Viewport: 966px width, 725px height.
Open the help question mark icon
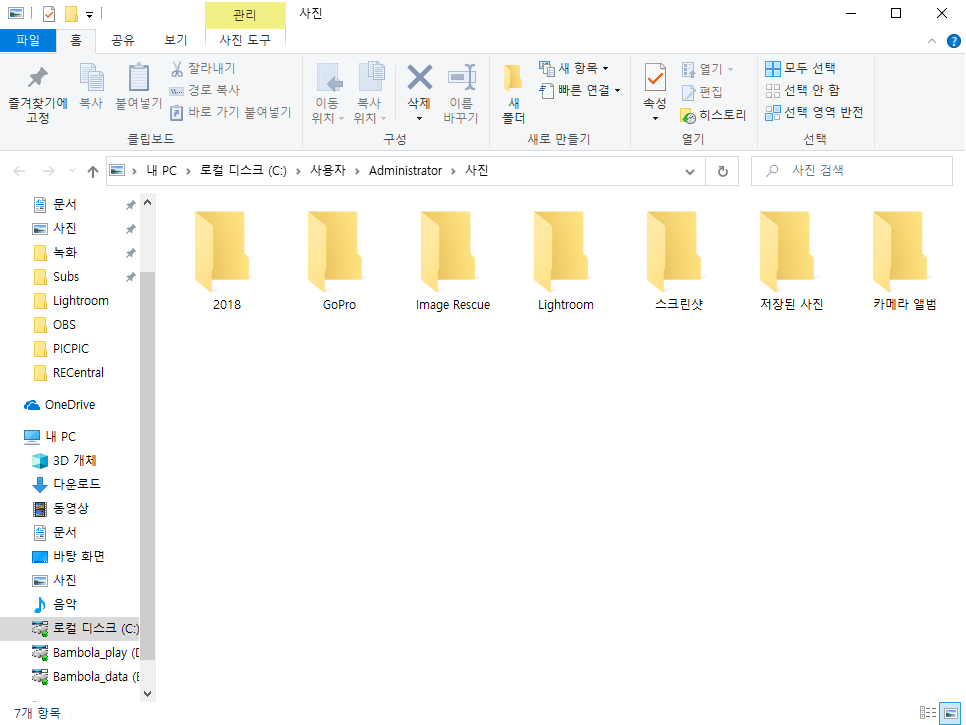pyautogui.click(x=954, y=41)
